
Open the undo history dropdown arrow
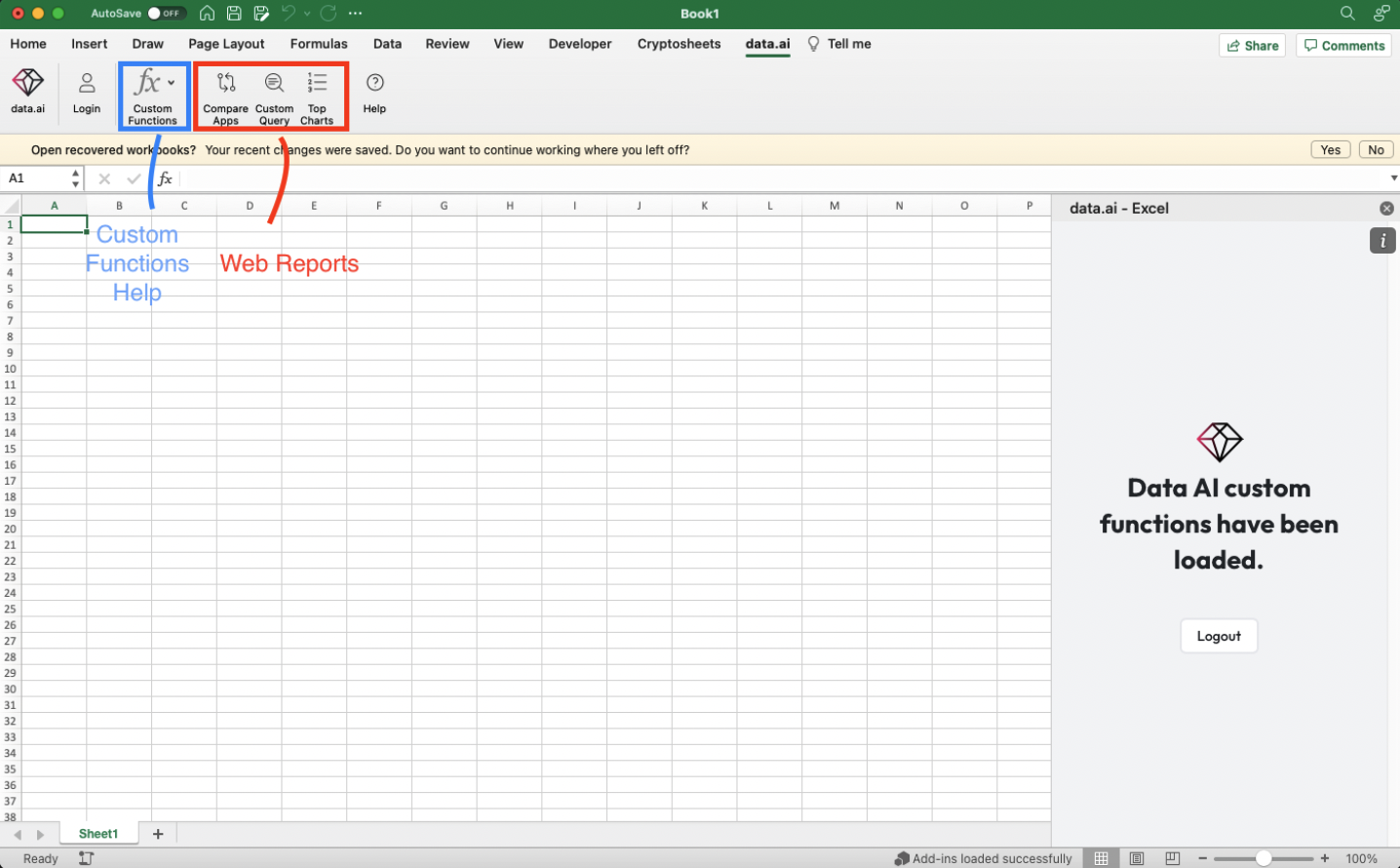pyautogui.click(x=307, y=14)
